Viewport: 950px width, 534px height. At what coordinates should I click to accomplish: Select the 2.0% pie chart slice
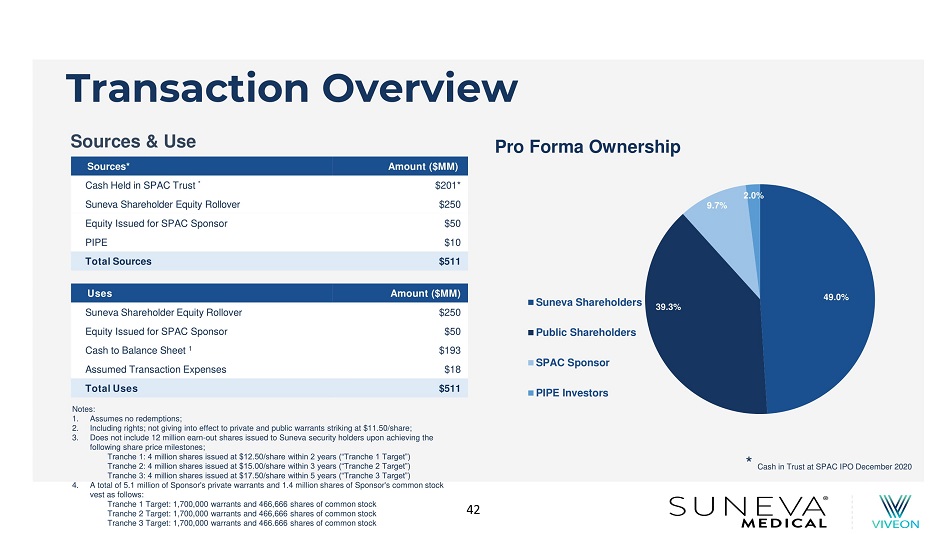coord(755,200)
